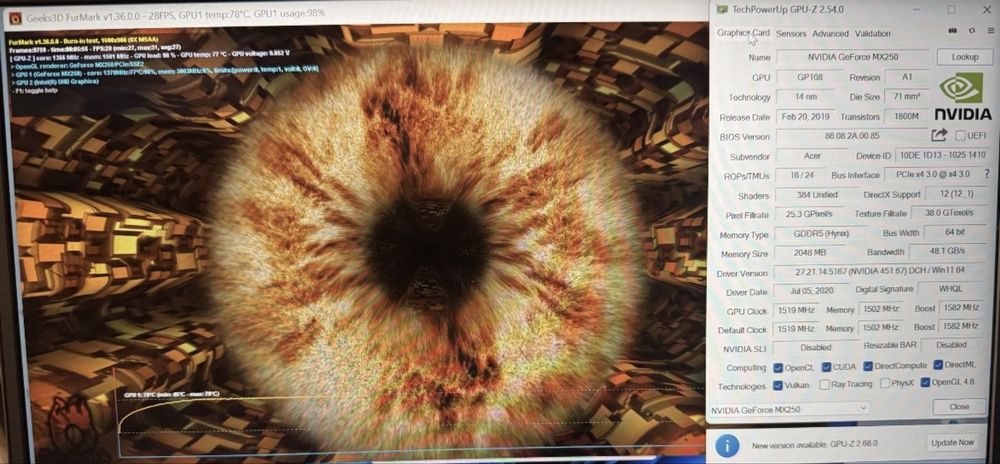Click the Lookup button
The height and width of the screenshot is (464, 1000).
point(964,57)
